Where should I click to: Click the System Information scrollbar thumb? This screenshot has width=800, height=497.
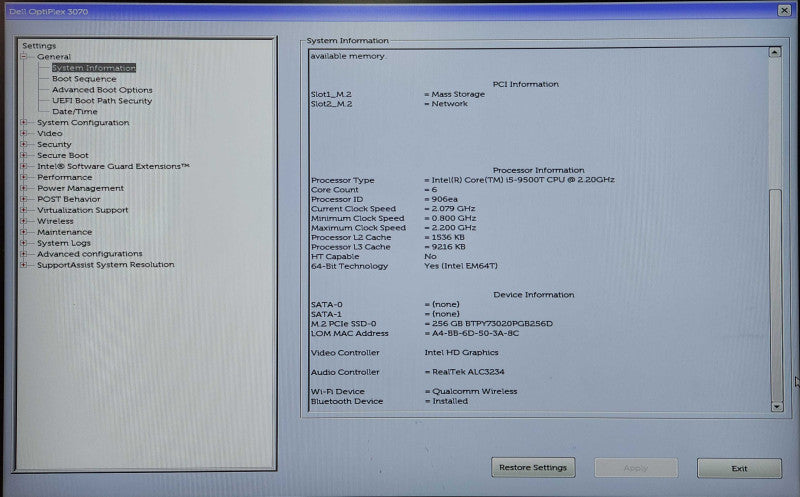(x=776, y=295)
